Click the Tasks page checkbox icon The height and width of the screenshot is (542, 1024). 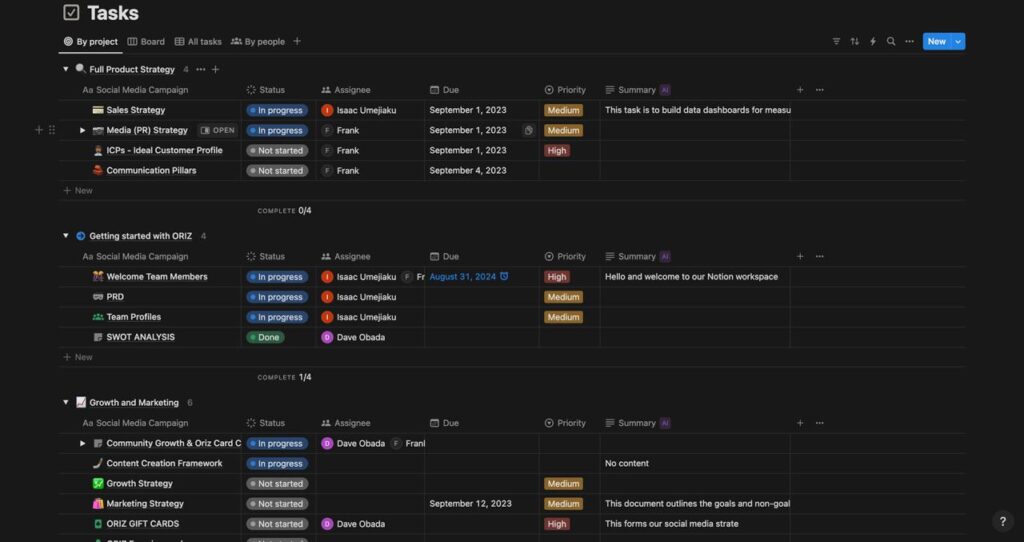(71, 12)
